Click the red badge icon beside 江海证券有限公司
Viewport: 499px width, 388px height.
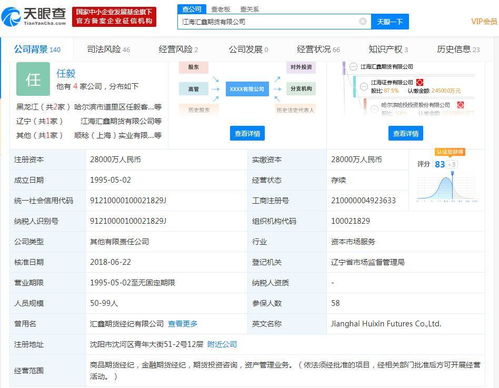pyautogui.click(x=420, y=82)
